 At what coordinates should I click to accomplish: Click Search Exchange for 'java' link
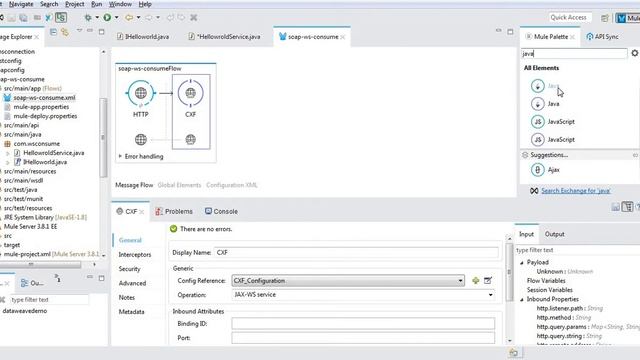click(x=576, y=191)
